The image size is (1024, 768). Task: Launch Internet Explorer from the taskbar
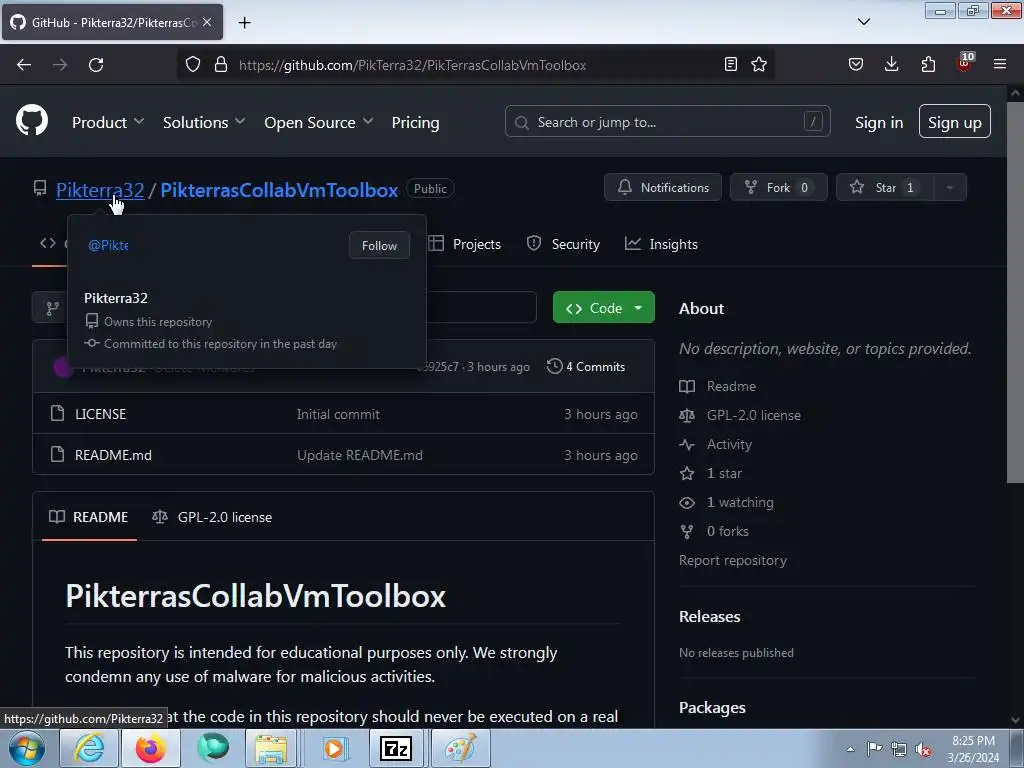pyautogui.click(x=88, y=748)
